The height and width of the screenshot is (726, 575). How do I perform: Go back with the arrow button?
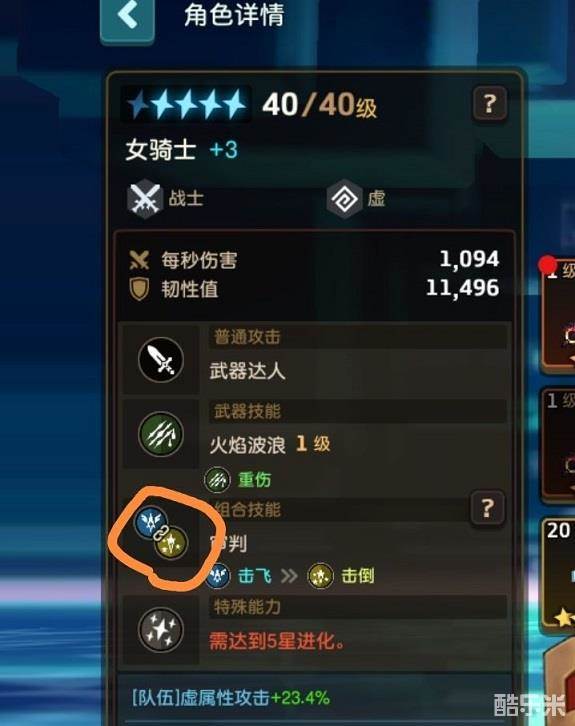coord(127,19)
